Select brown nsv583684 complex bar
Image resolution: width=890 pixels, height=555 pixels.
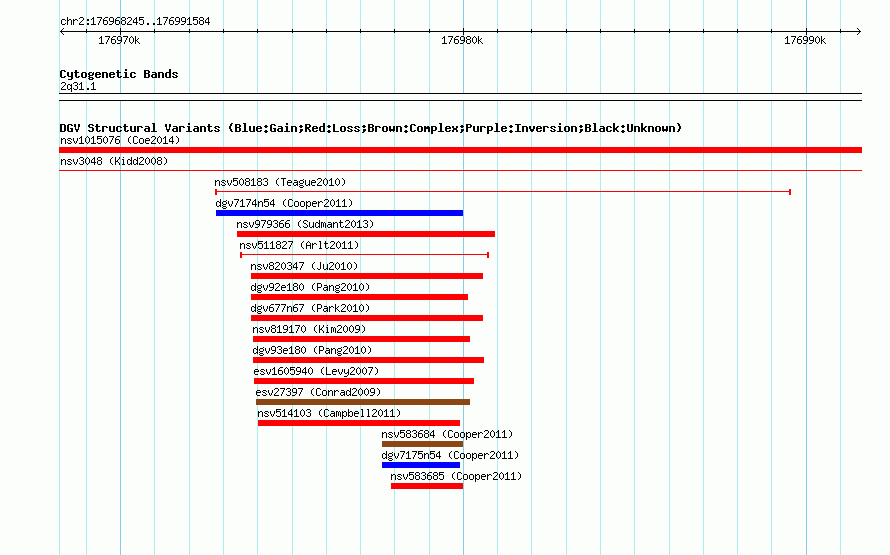click(x=422, y=444)
